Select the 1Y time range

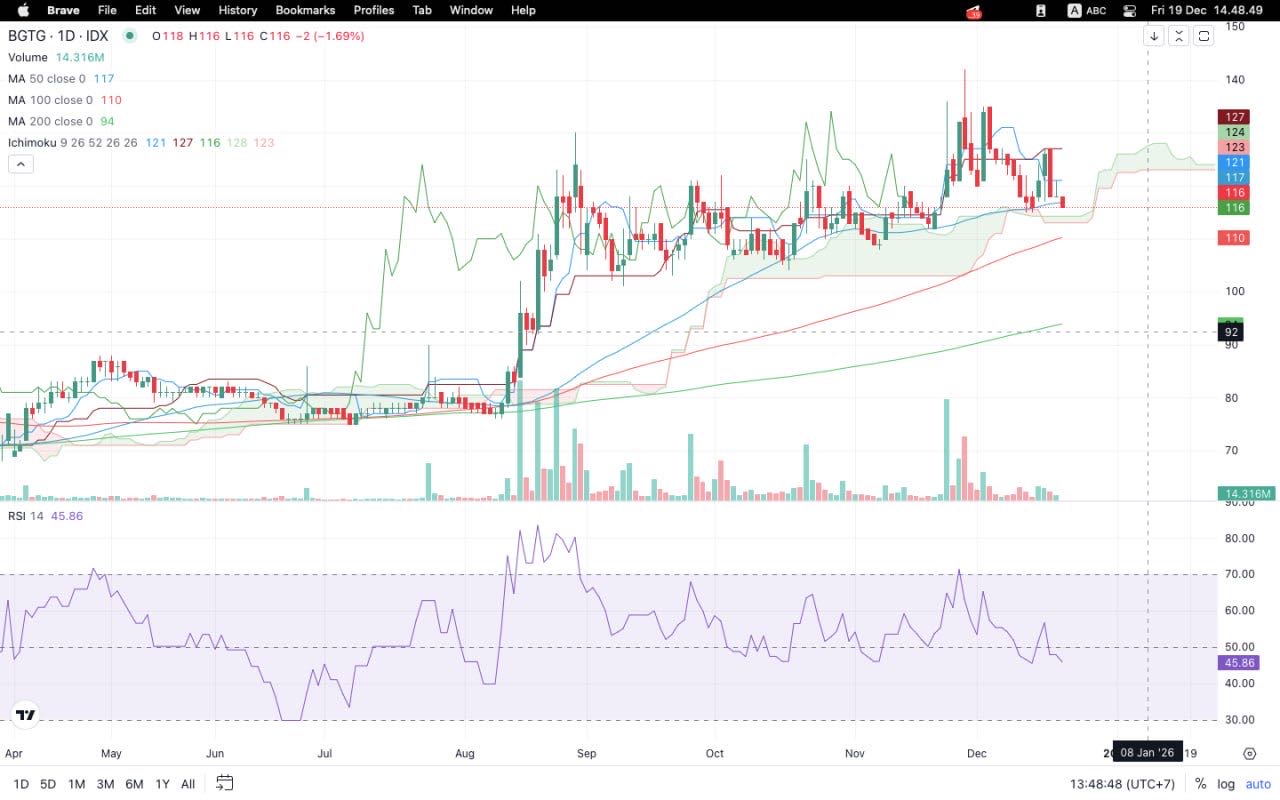[x=162, y=783]
